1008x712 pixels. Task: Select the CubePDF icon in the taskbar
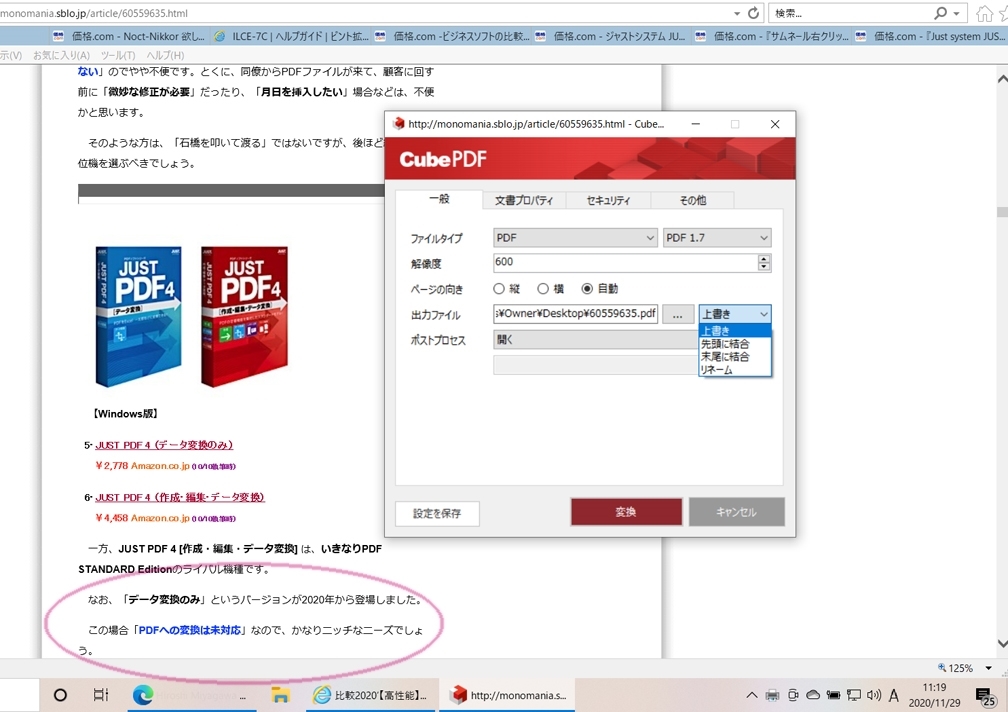point(459,694)
